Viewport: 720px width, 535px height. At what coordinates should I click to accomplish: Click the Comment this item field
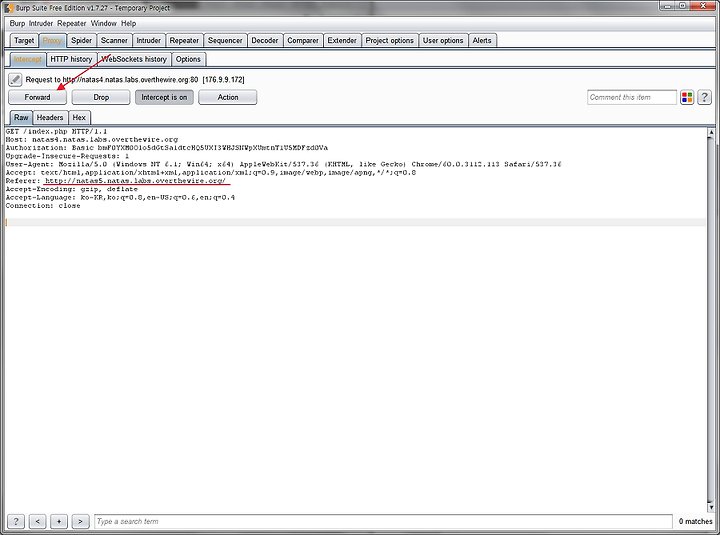pyautogui.click(x=632, y=97)
